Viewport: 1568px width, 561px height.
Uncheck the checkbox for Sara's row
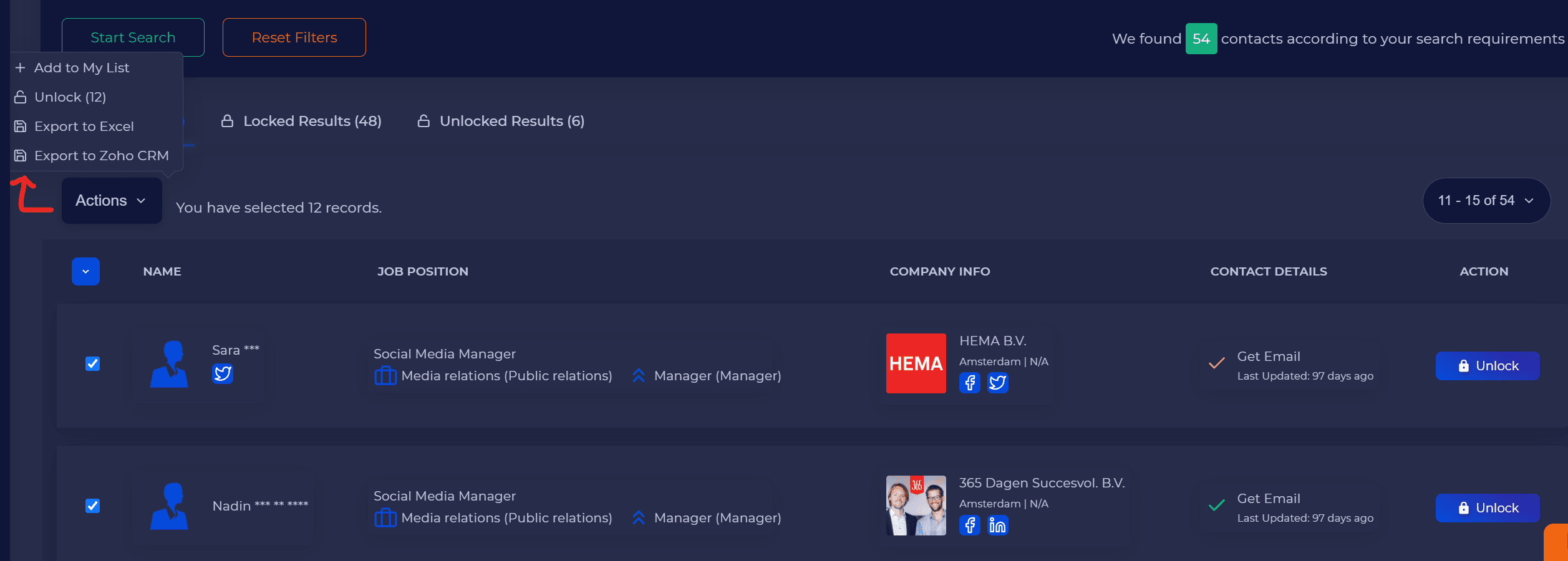[92, 363]
